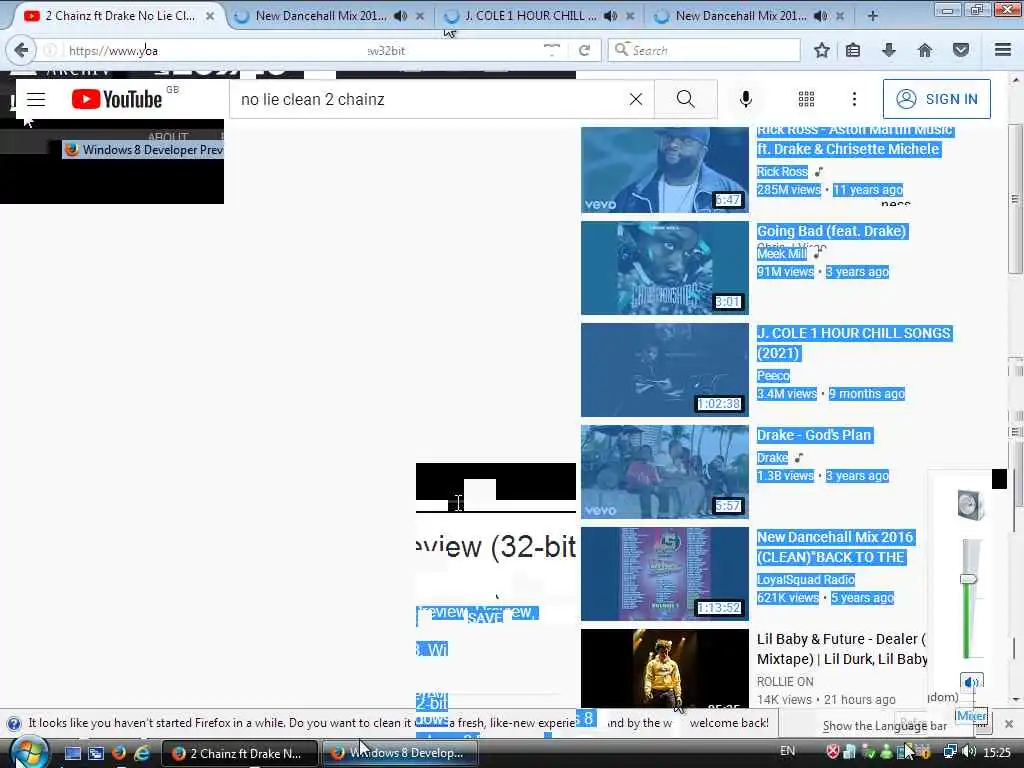The image size is (1024, 768).
Task: Click Switch Between Windows quick launch icon
Action: (x=96, y=753)
